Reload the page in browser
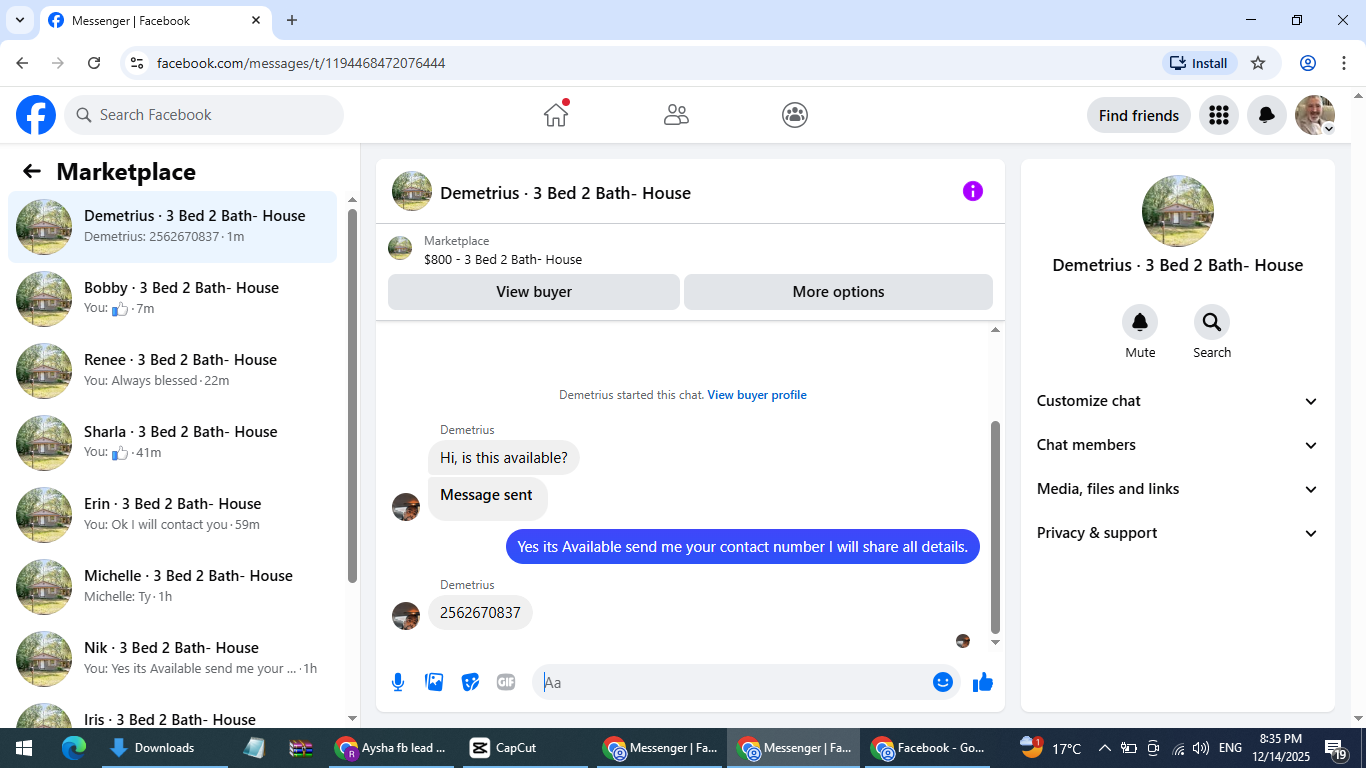The height and width of the screenshot is (768, 1366). pos(94,63)
